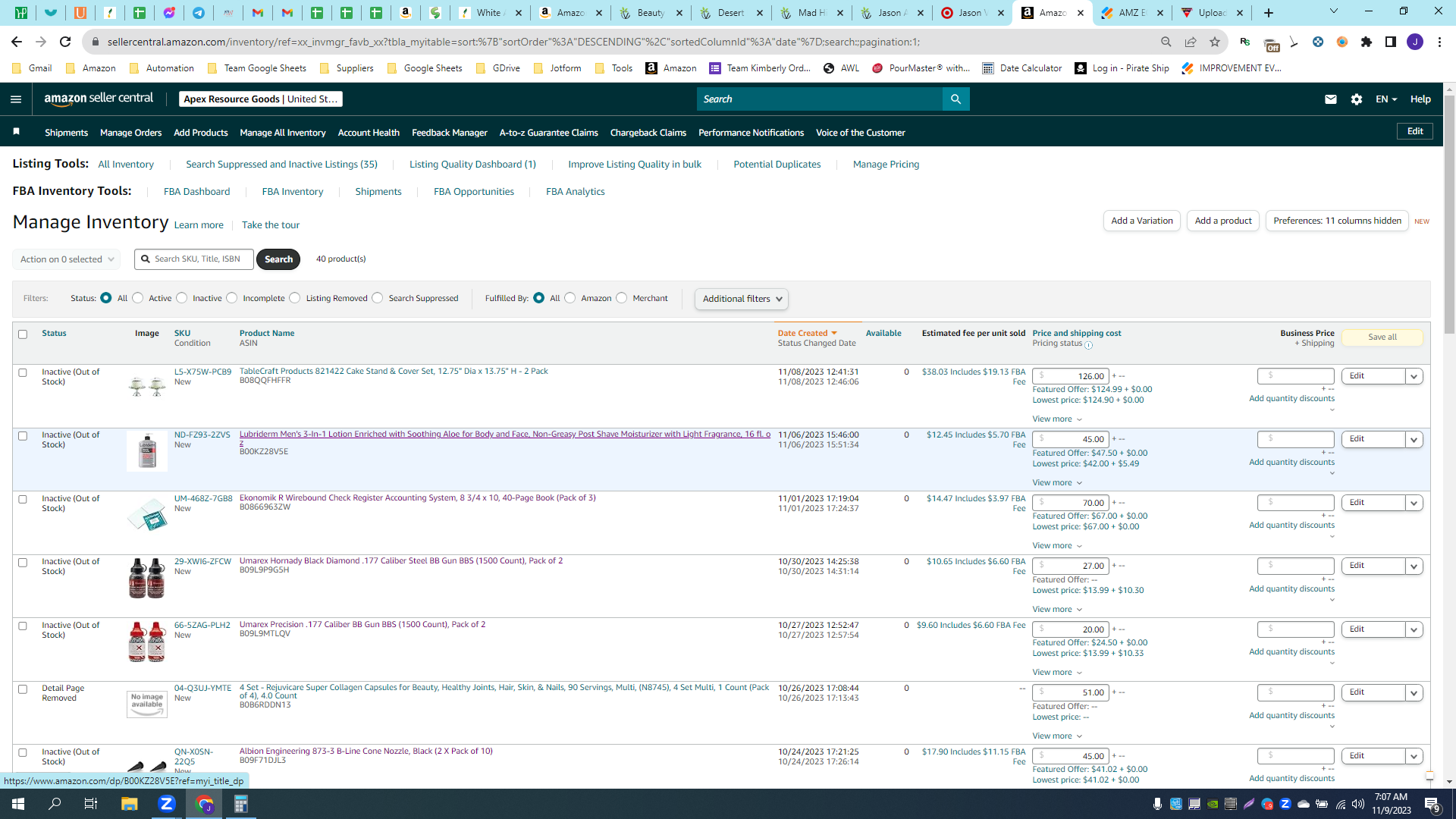Open a new browser tab
This screenshot has height=819, width=1456.
click(x=1269, y=13)
